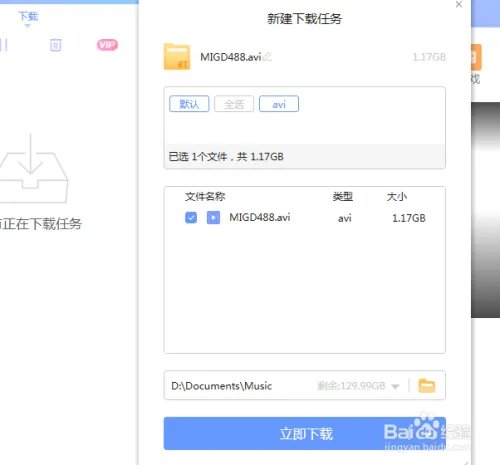
Task: Click the orange icon behind the dialog's right edge
Action: point(477,57)
